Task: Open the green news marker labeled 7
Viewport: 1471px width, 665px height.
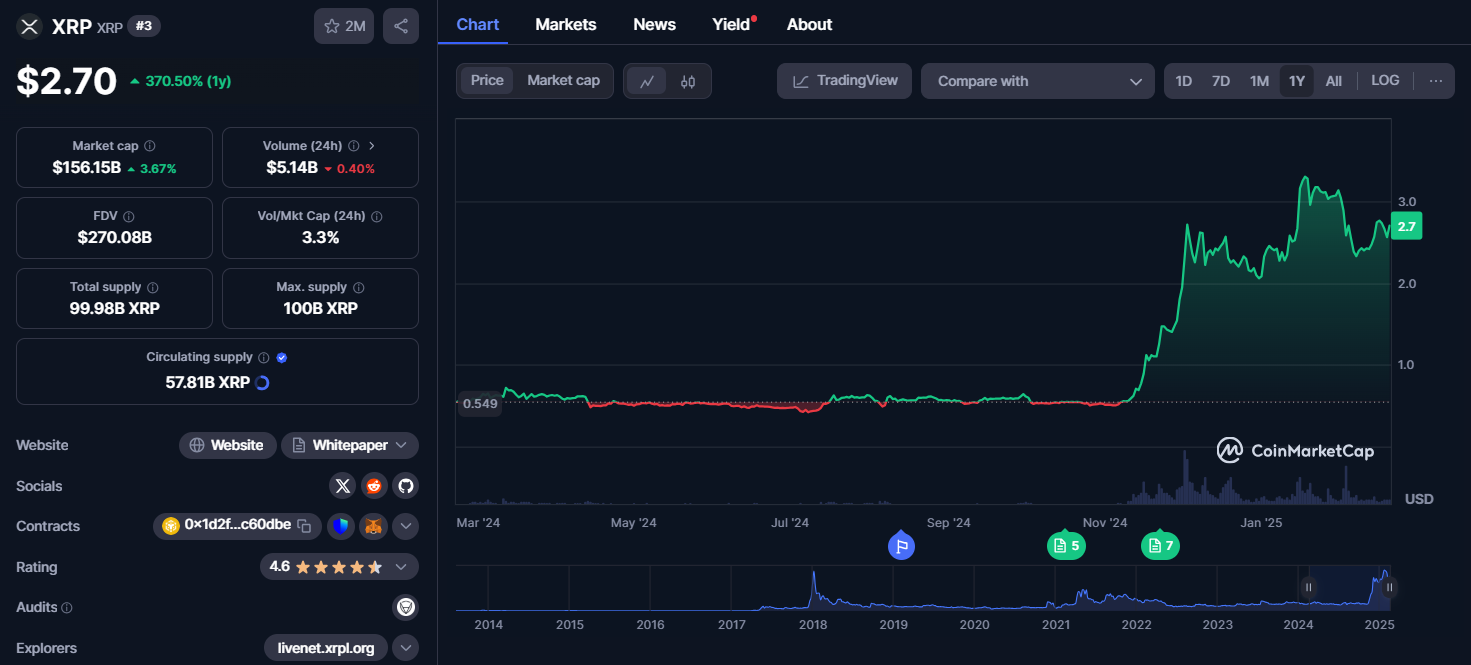Action: click(x=1160, y=546)
